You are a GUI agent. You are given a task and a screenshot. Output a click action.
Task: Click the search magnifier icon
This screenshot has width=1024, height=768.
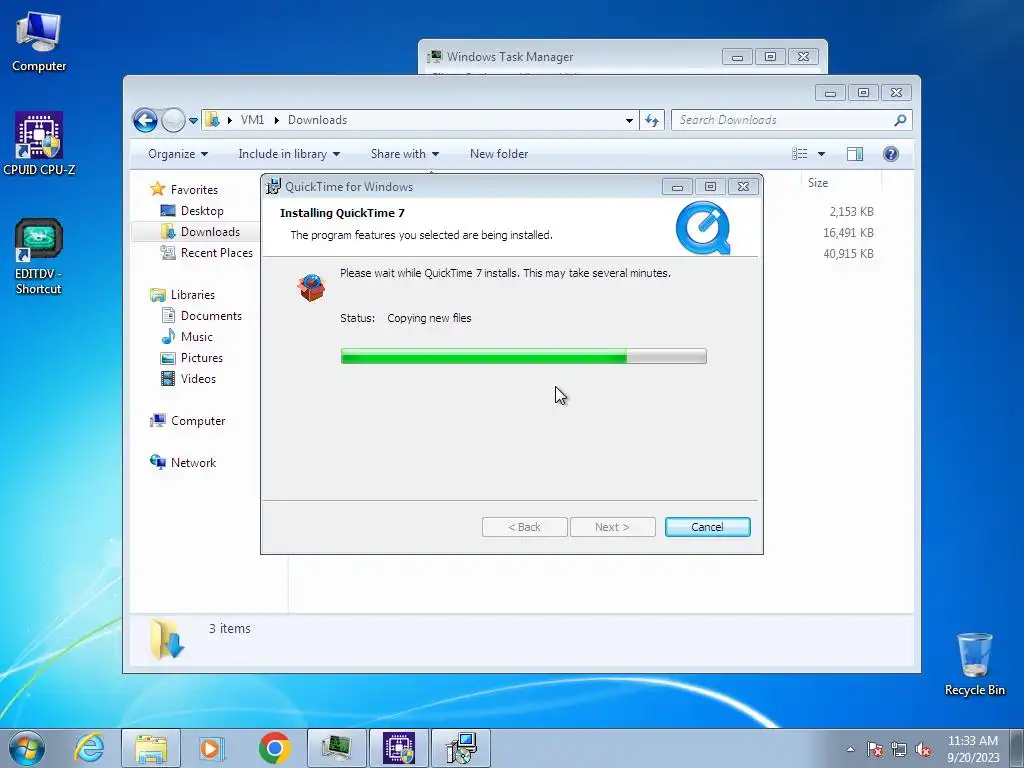[x=900, y=120]
